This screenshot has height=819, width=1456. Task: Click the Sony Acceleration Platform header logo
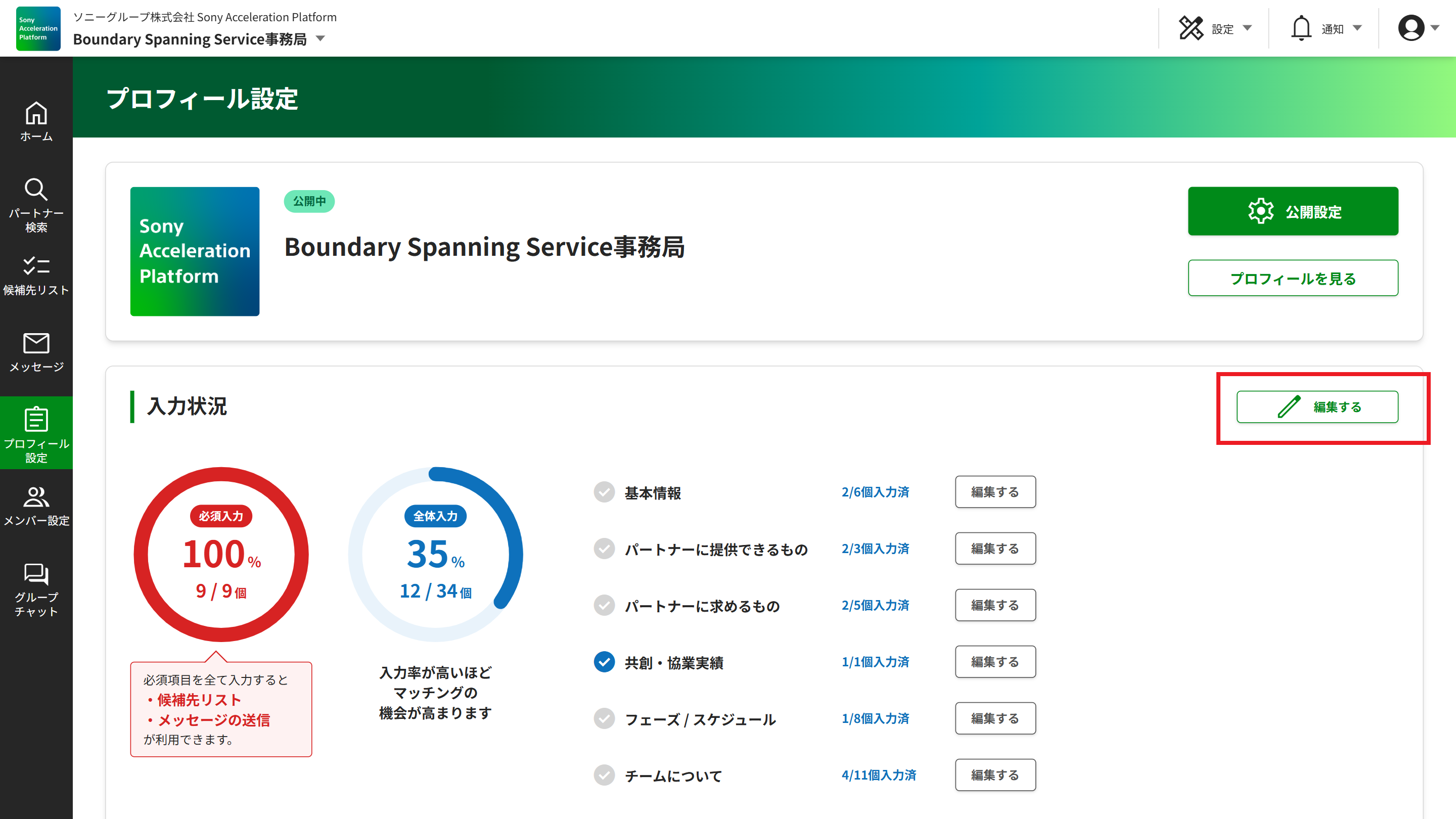38,28
